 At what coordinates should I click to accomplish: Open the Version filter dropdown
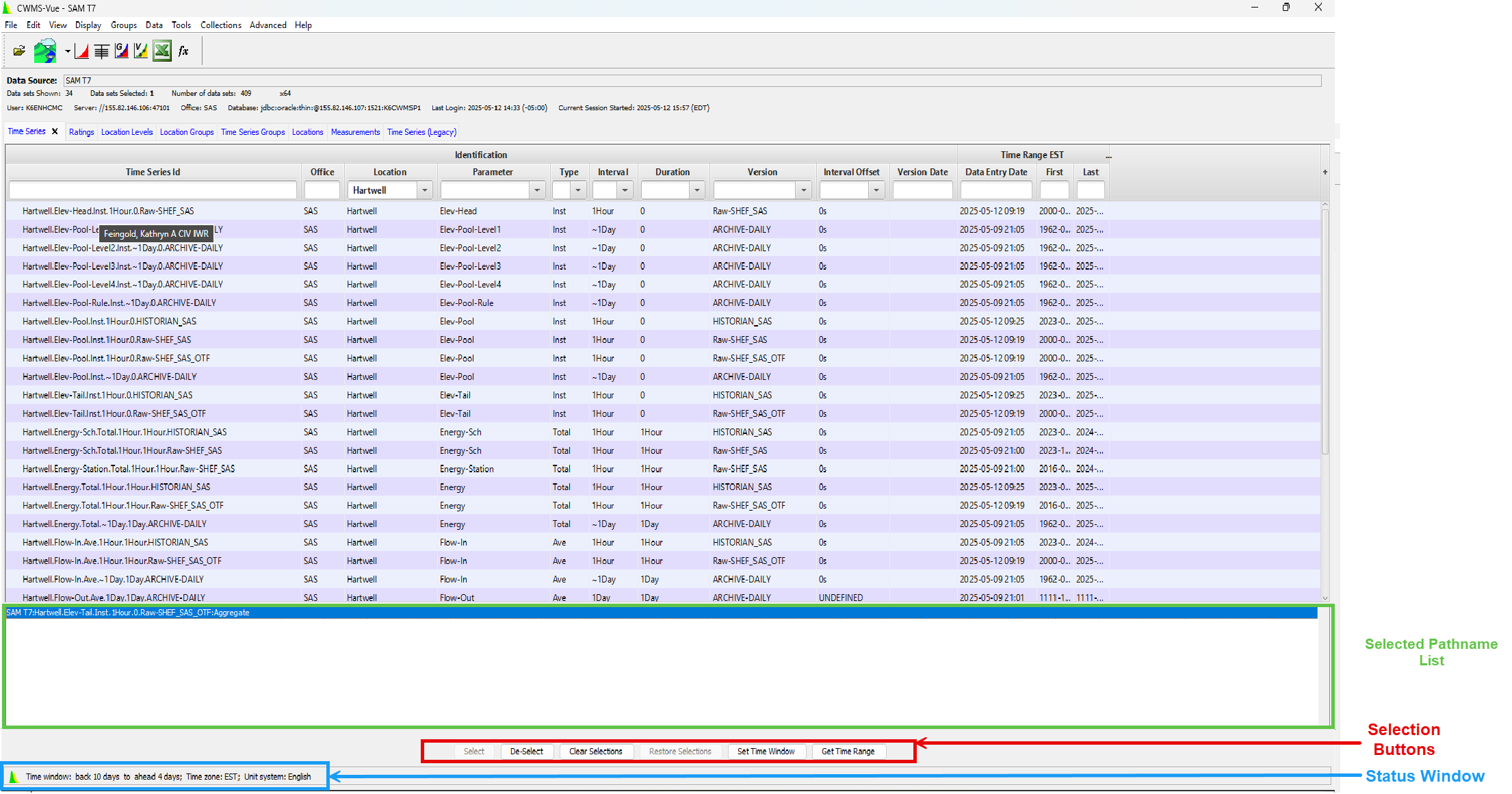pyautogui.click(x=804, y=190)
